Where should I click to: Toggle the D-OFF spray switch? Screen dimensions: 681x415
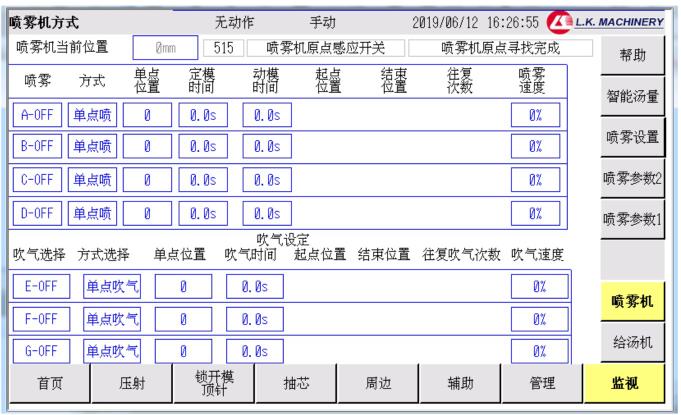point(37,213)
